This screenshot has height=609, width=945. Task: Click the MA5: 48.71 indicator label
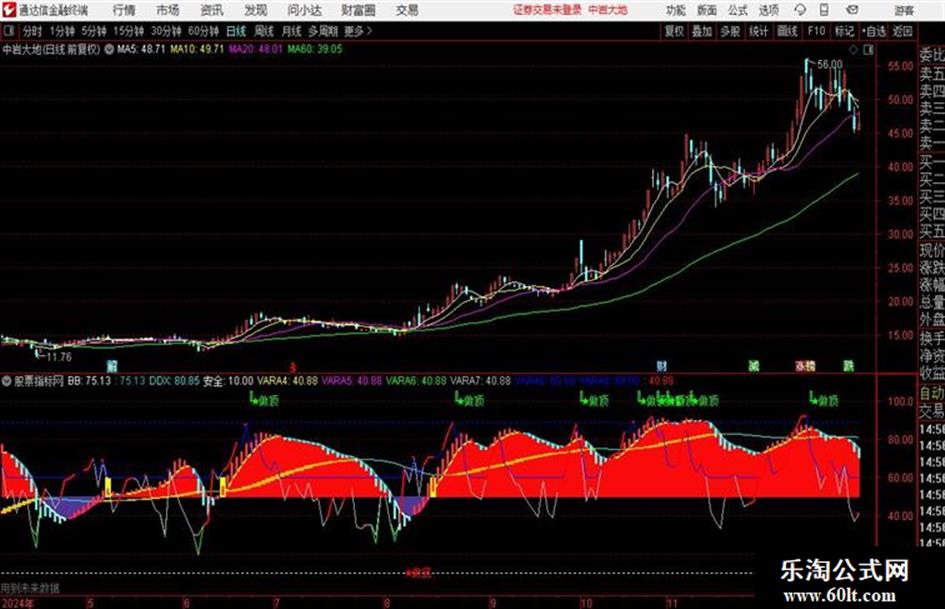tap(140, 49)
